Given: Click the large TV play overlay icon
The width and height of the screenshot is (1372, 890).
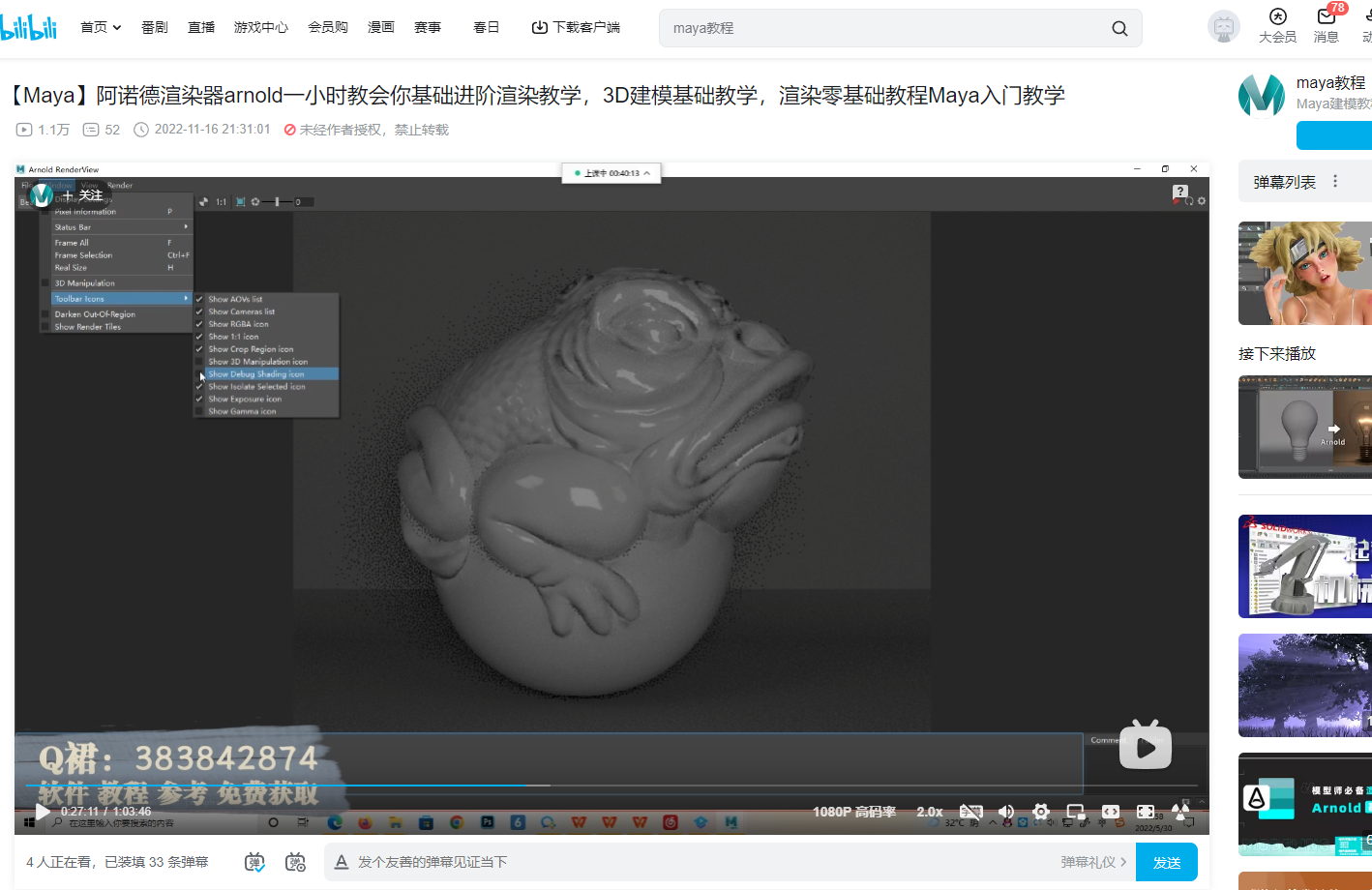Looking at the screenshot, I should click(x=1146, y=745).
